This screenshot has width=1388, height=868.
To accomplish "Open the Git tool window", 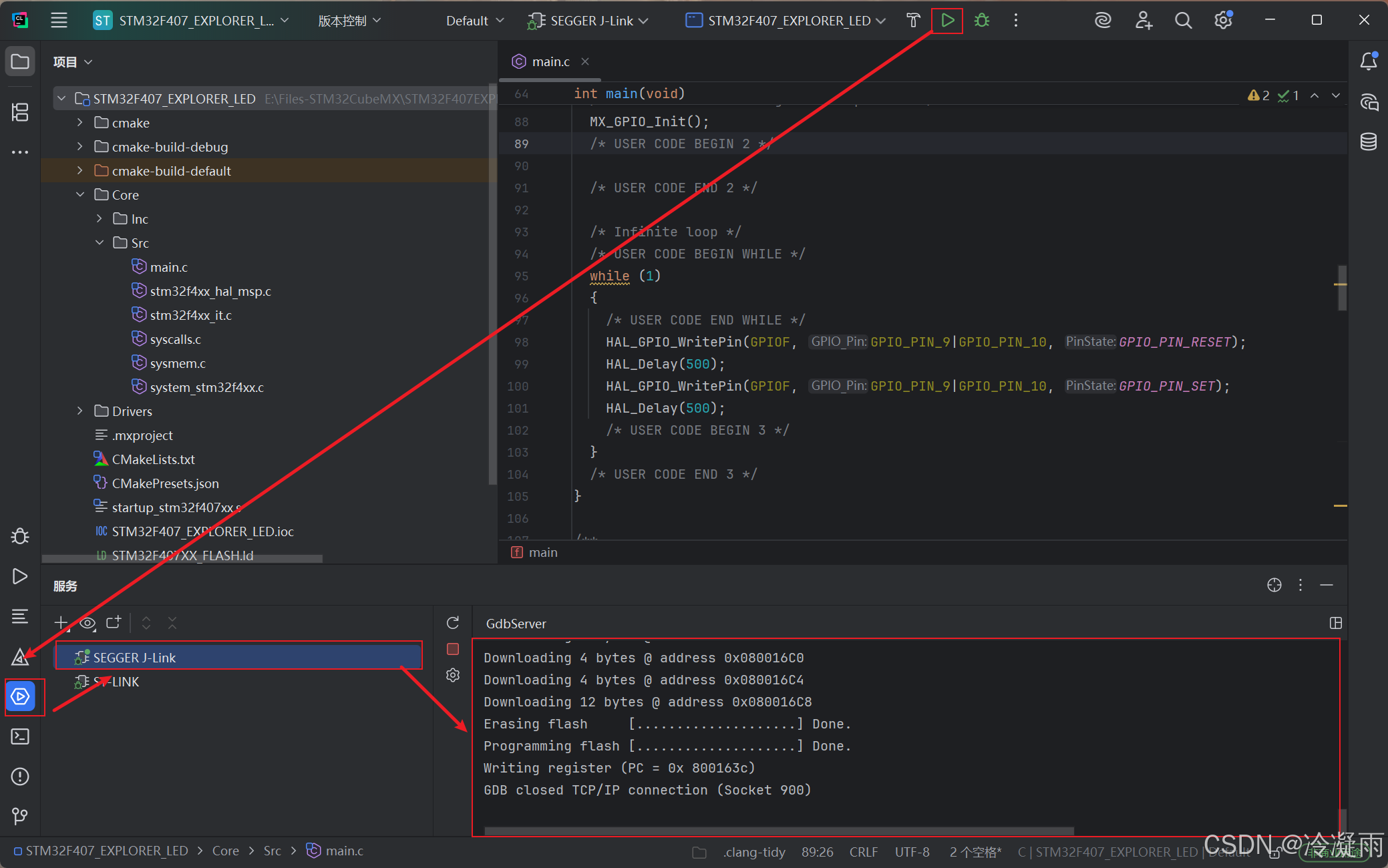I will click(20, 816).
